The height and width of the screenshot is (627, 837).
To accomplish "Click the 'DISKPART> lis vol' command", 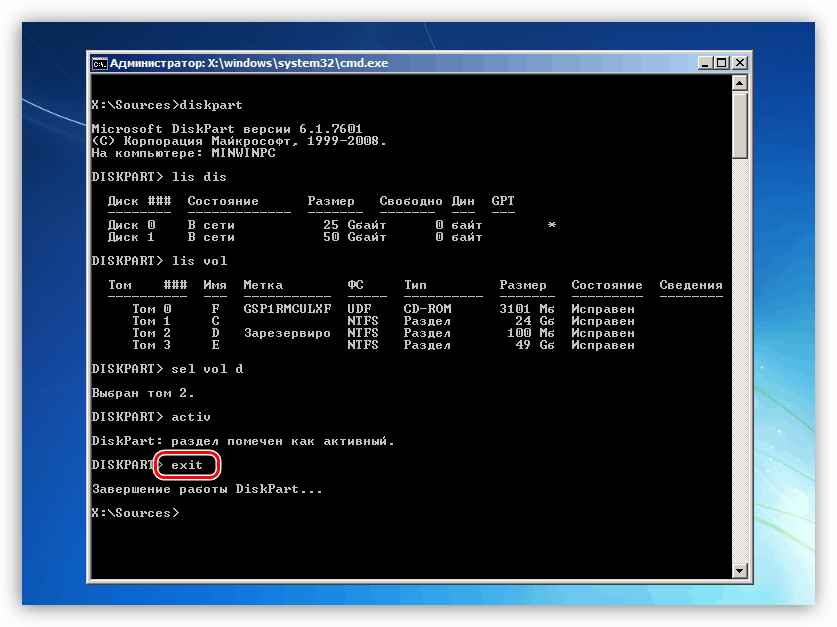I will pos(159,261).
